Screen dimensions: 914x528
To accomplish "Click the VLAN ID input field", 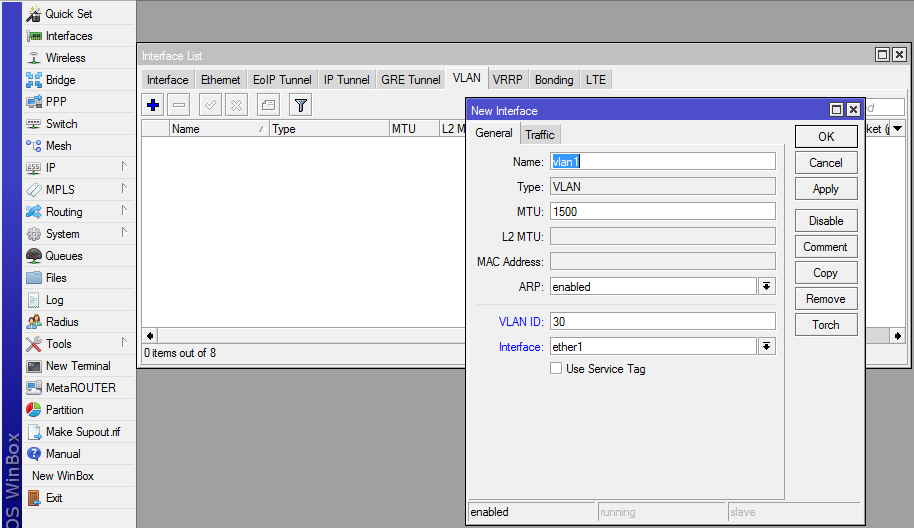I will coord(662,321).
